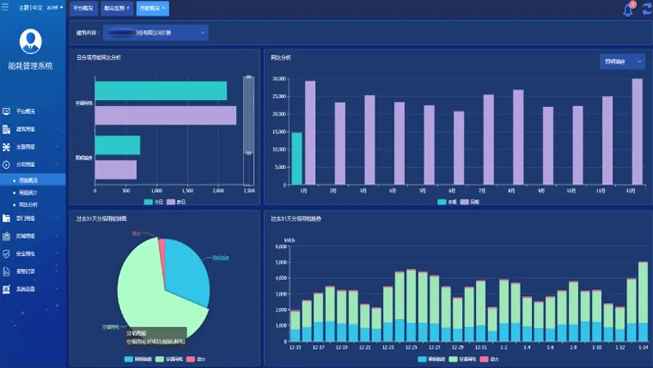Collapse the 分项用能 sidebar chevron
The image size is (653, 368).
(x=57, y=164)
